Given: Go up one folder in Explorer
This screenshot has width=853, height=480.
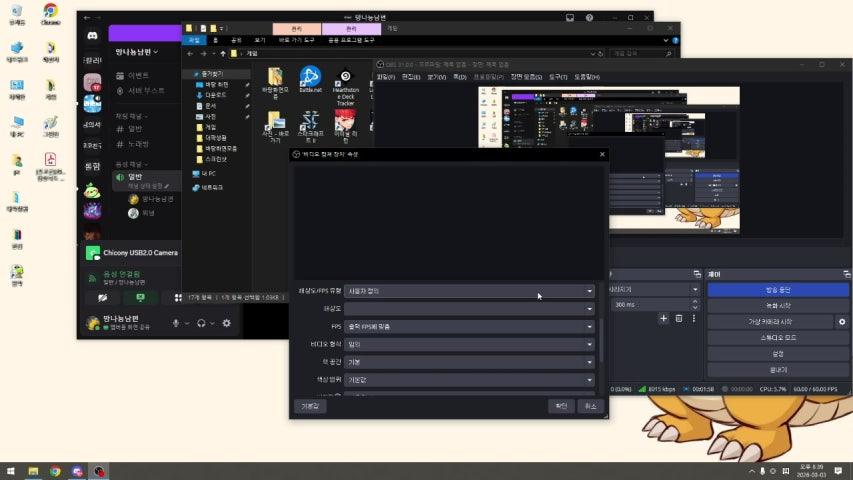Looking at the screenshot, I should click(223, 53).
